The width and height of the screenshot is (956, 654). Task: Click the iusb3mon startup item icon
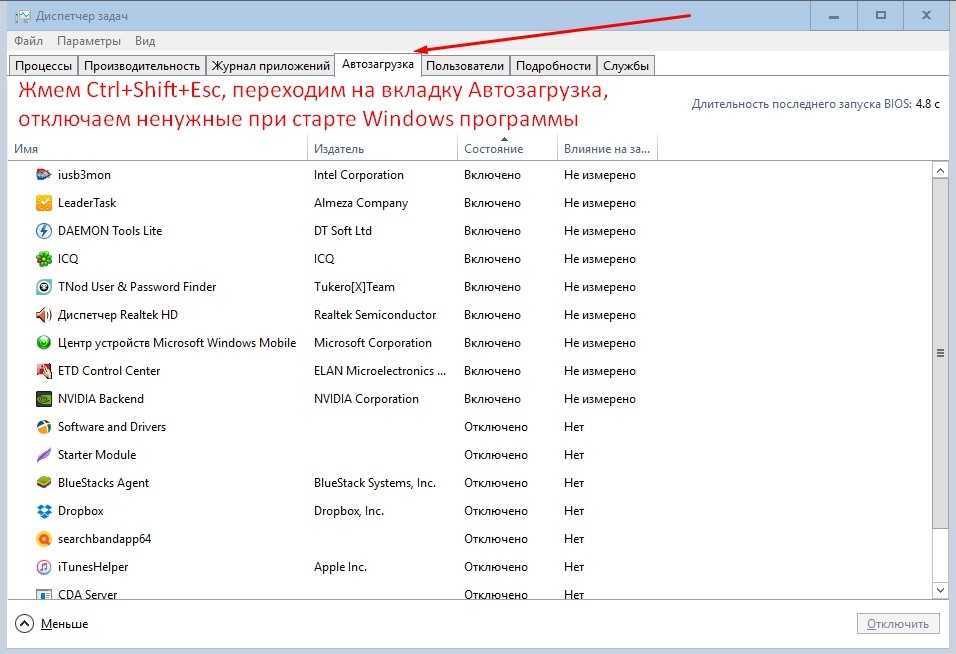pyautogui.click(x=43, y=175)
